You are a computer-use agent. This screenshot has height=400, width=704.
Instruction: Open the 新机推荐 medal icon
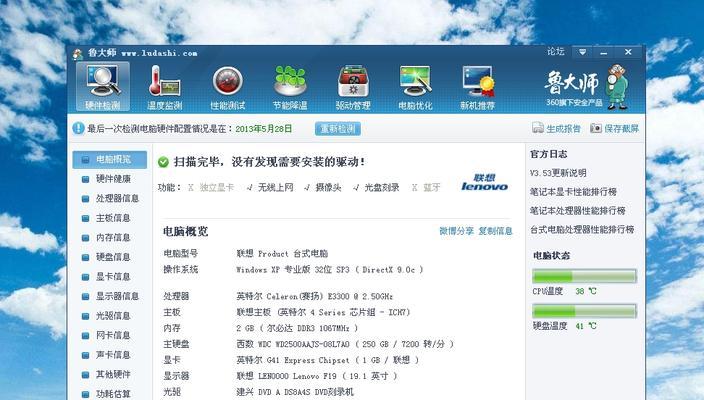(478, 87)
